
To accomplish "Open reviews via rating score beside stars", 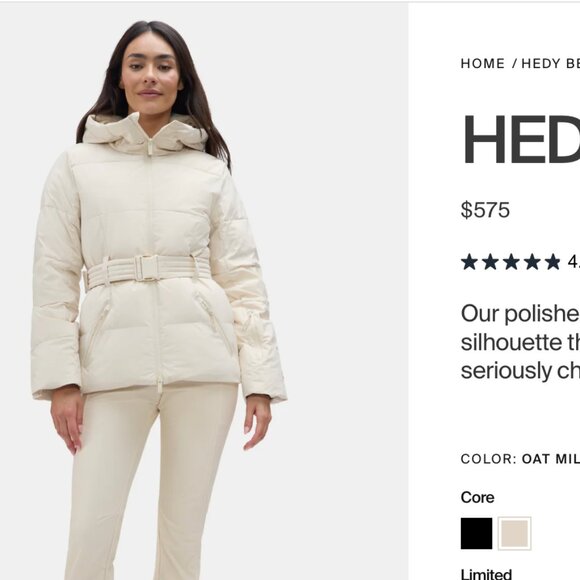I will pos(574,262).
